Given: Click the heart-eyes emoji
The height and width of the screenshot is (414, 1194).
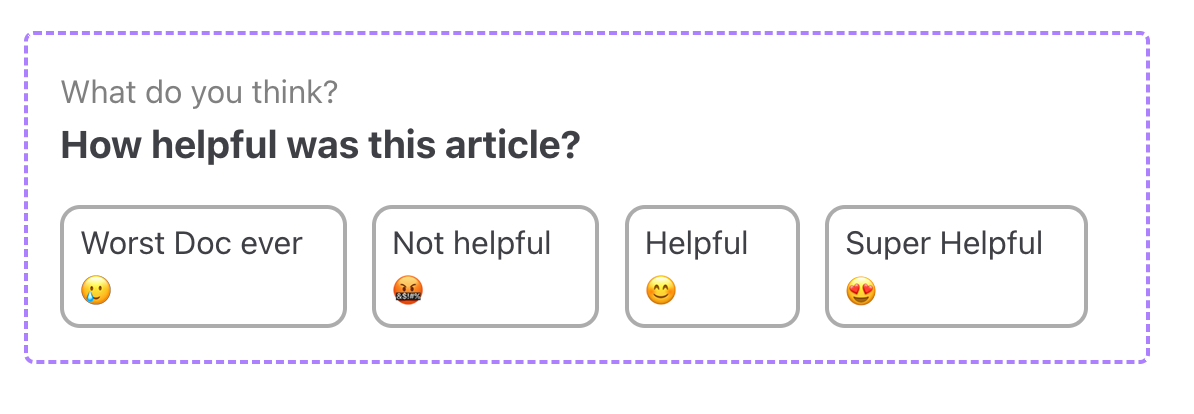Looking at the screenshot, I should [x=861, y=291].
